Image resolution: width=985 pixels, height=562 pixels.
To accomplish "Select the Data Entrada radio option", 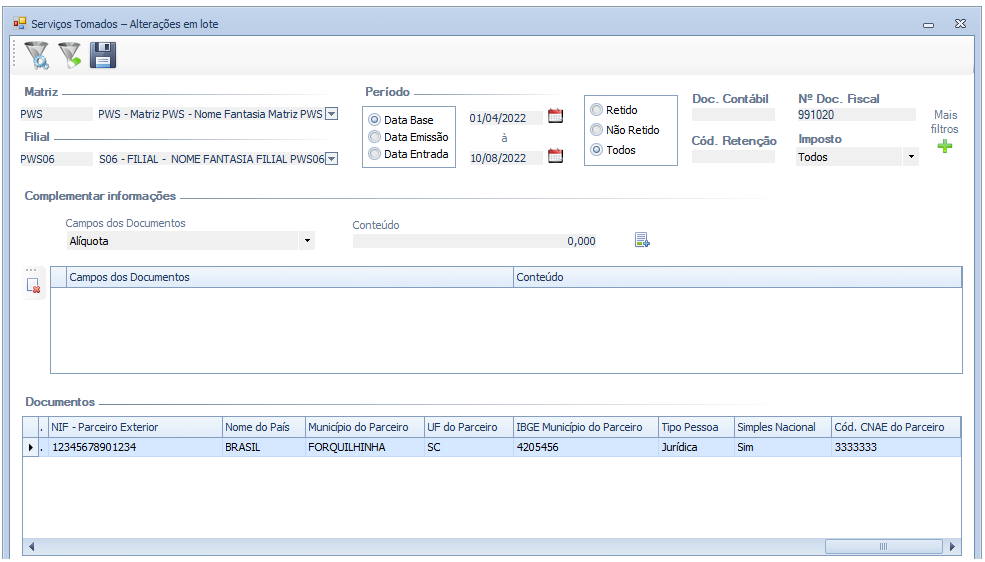I will [x=375, y=154].
